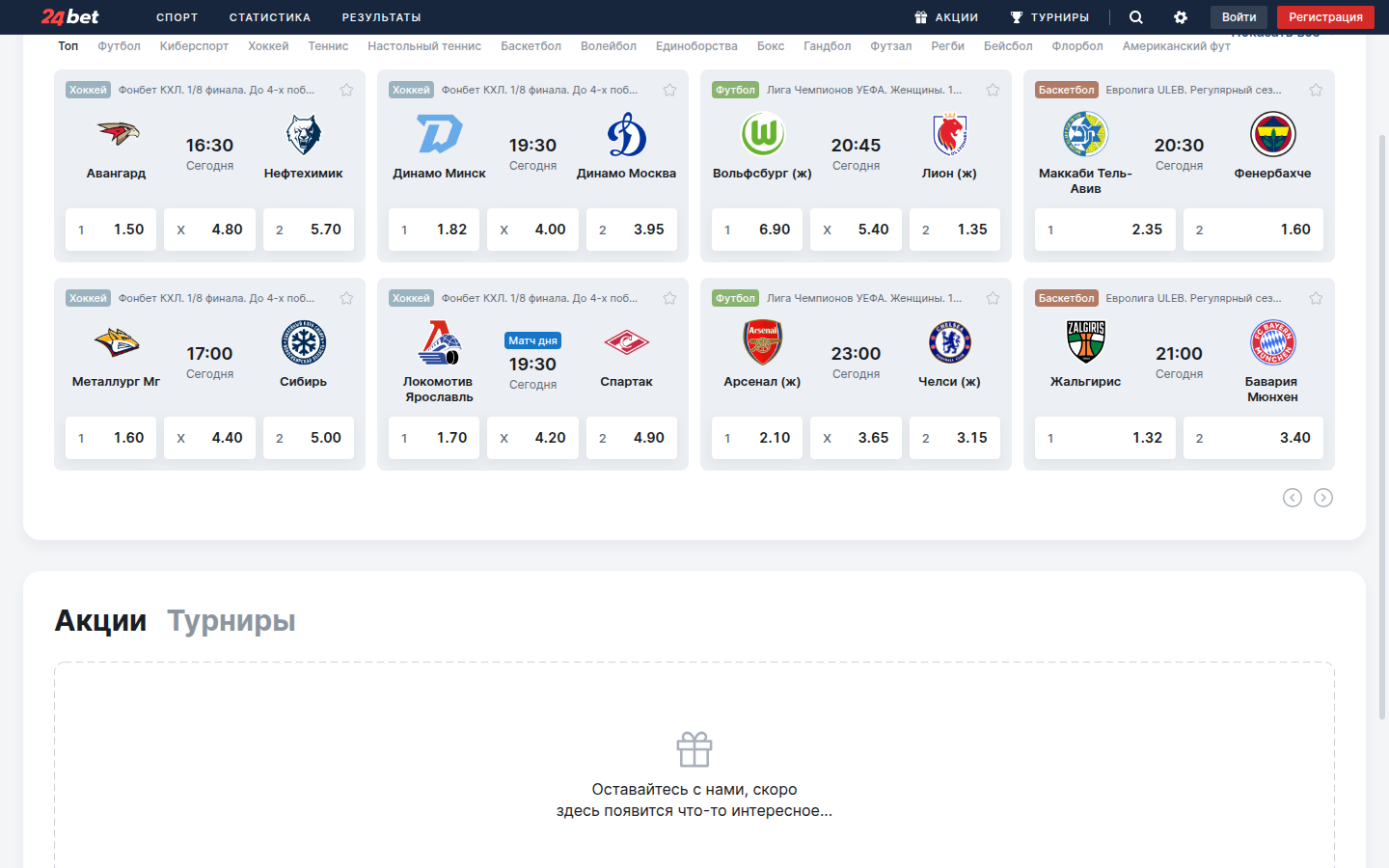1389x868 pixels.
Task: Switch to the Турниры tab
Action: coord(231,621)
